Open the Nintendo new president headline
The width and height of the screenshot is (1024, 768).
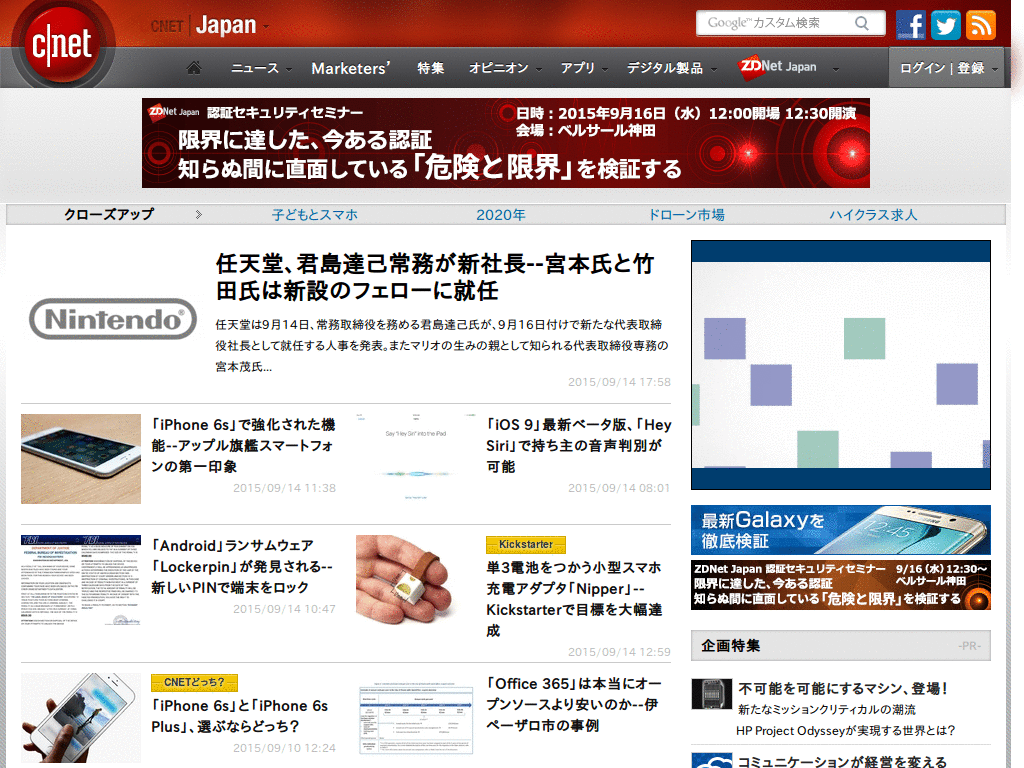click(435, 277)
